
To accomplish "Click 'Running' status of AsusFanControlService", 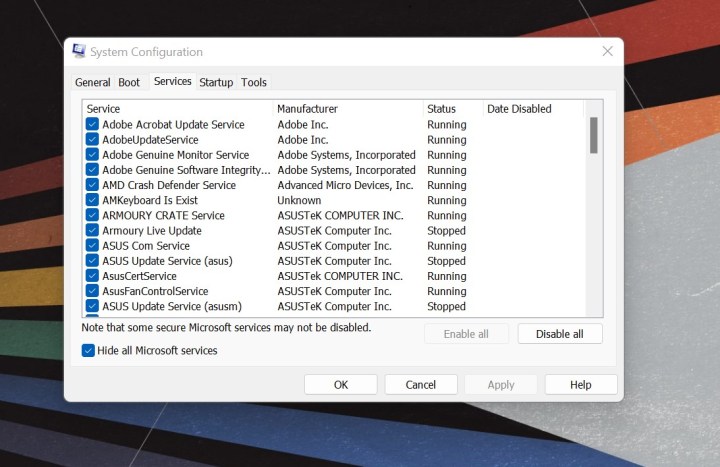I will click(x=447, y=291).
